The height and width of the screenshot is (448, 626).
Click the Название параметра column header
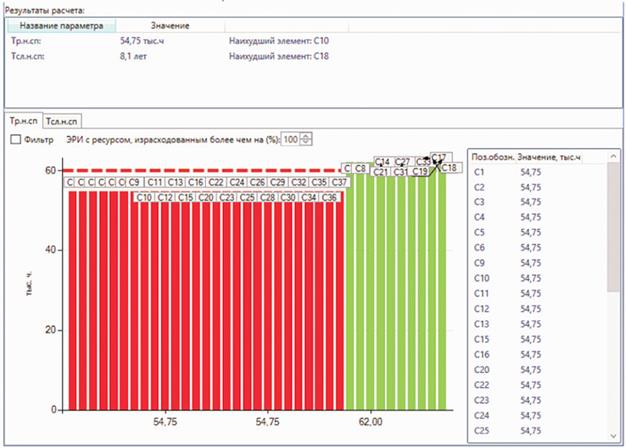62,25
